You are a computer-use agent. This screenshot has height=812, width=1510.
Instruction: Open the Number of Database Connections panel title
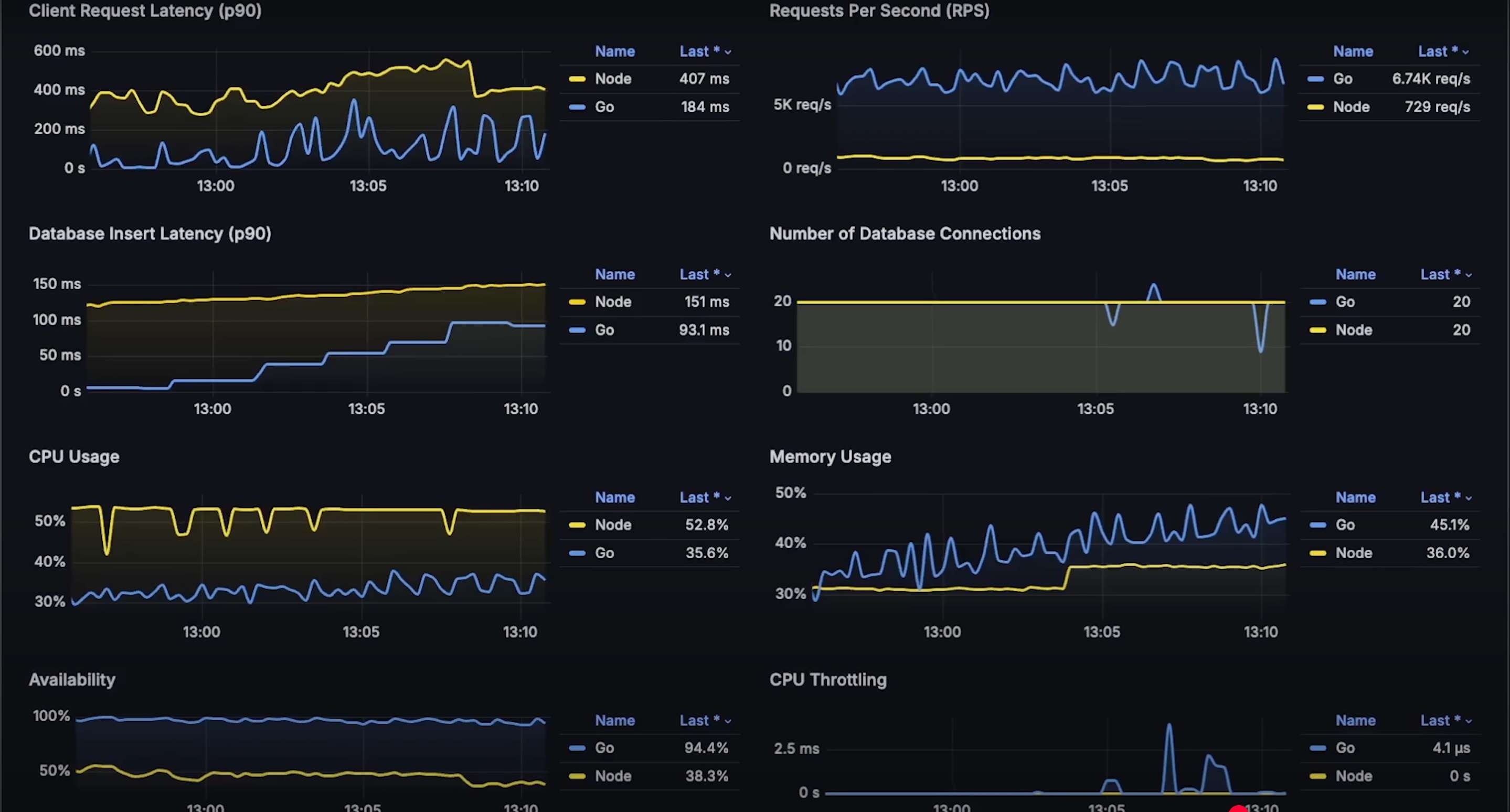click(x=905, y=234)
